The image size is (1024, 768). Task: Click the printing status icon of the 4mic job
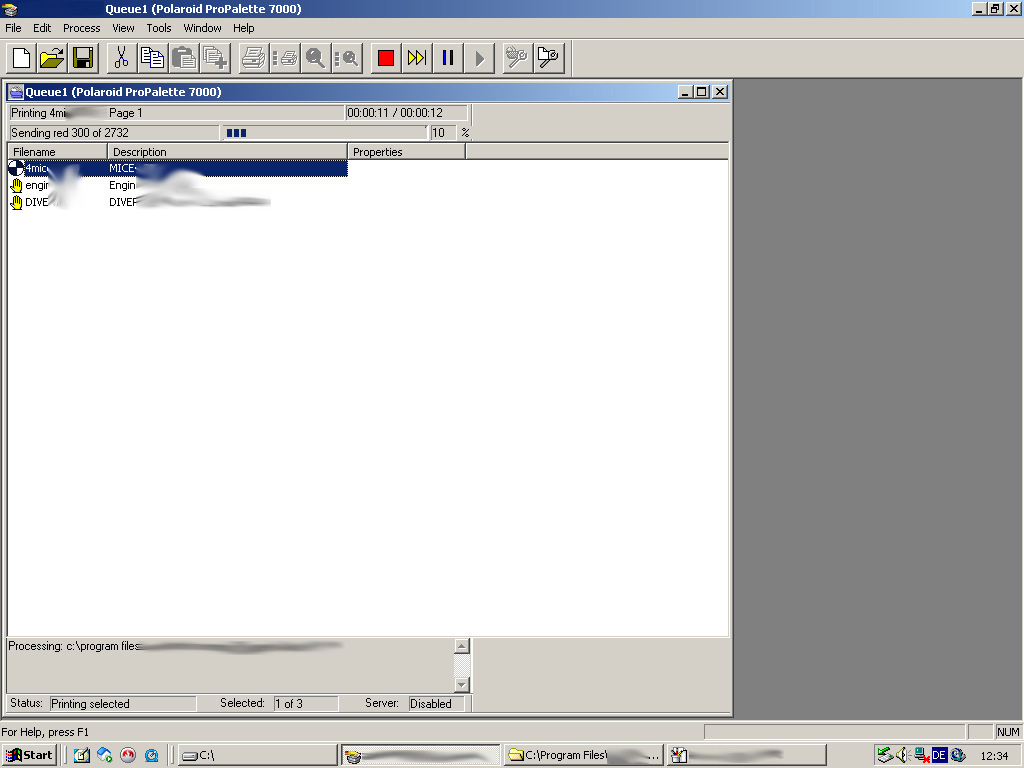coord(16,168)
